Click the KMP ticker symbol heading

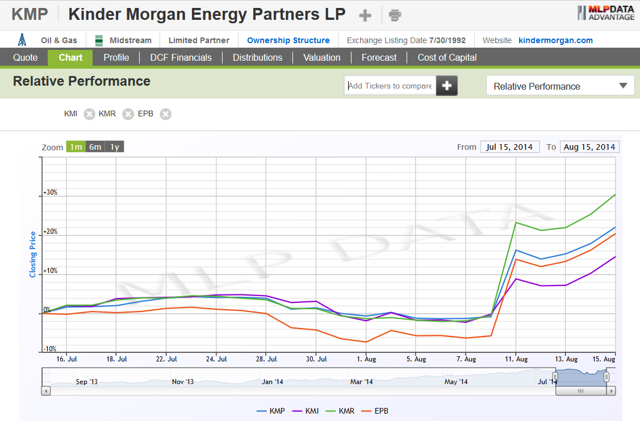pos(29,14)
